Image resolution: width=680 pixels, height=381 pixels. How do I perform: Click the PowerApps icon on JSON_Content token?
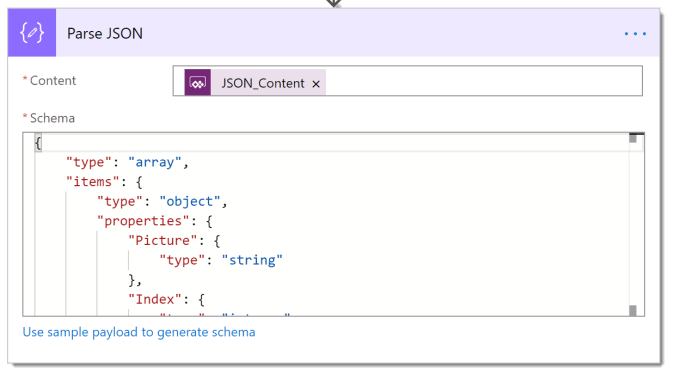(198, 82)
